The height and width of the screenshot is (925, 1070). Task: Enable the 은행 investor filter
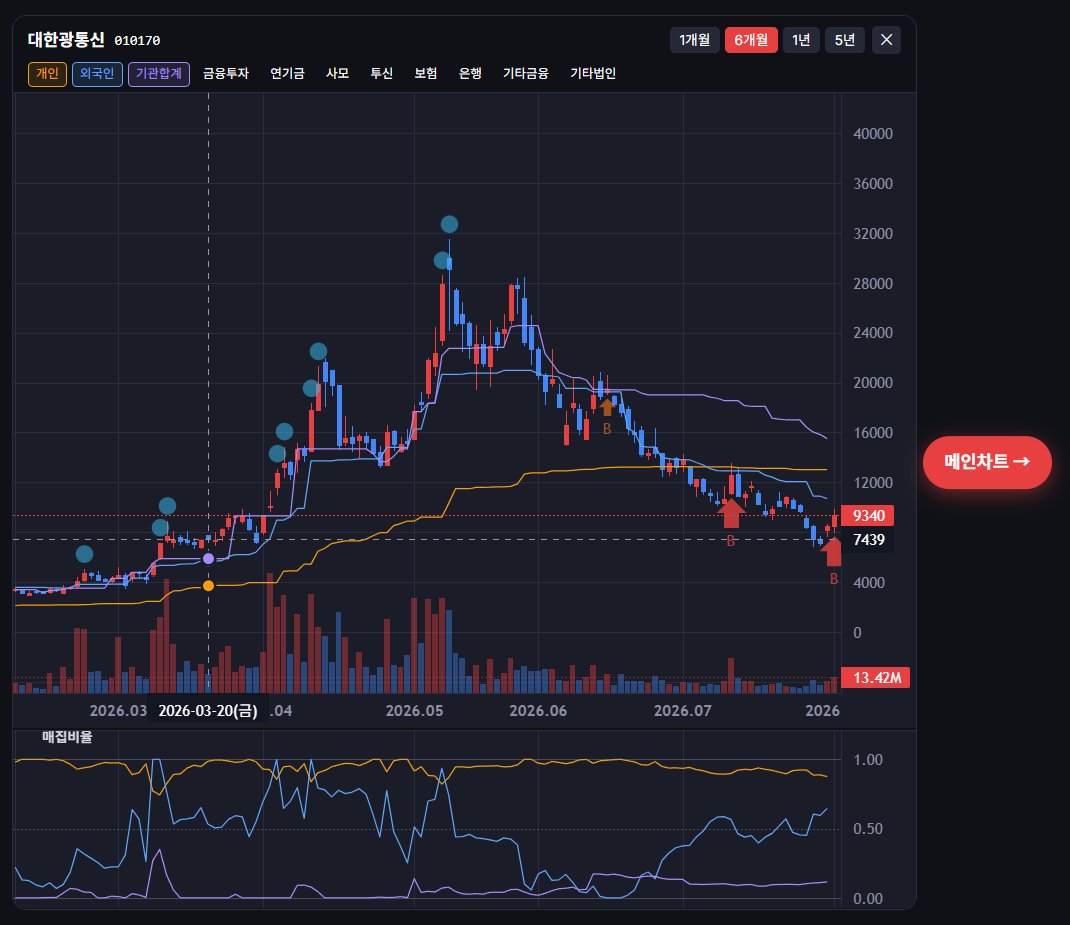pos(470,74)
